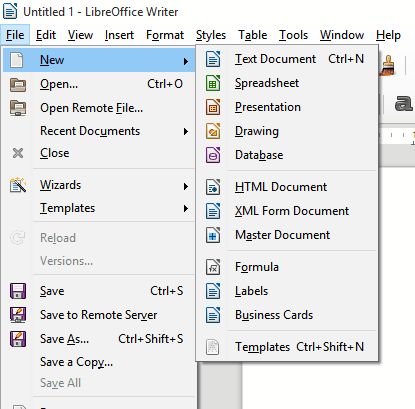Choose Save As... menu entry

pos(99,339)
